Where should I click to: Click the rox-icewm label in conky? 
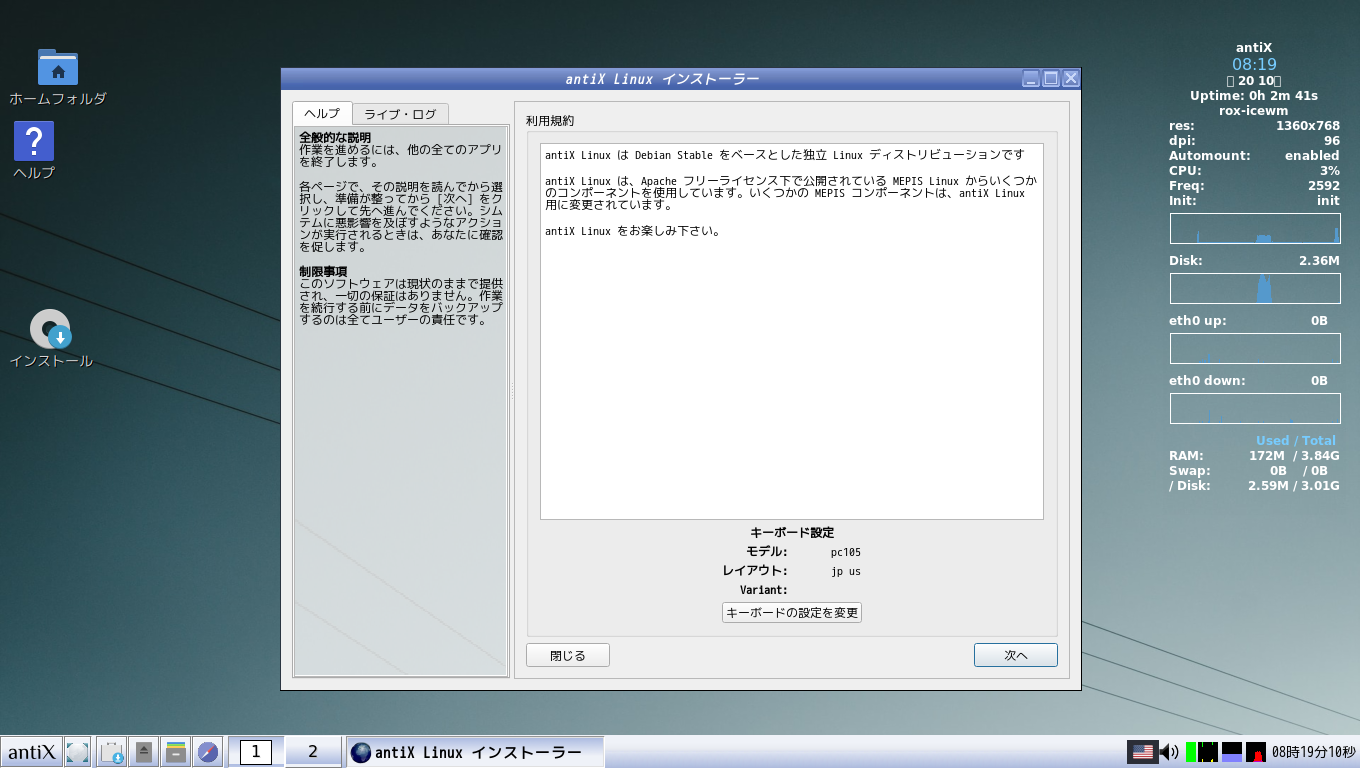click(x=1254, y=111)
